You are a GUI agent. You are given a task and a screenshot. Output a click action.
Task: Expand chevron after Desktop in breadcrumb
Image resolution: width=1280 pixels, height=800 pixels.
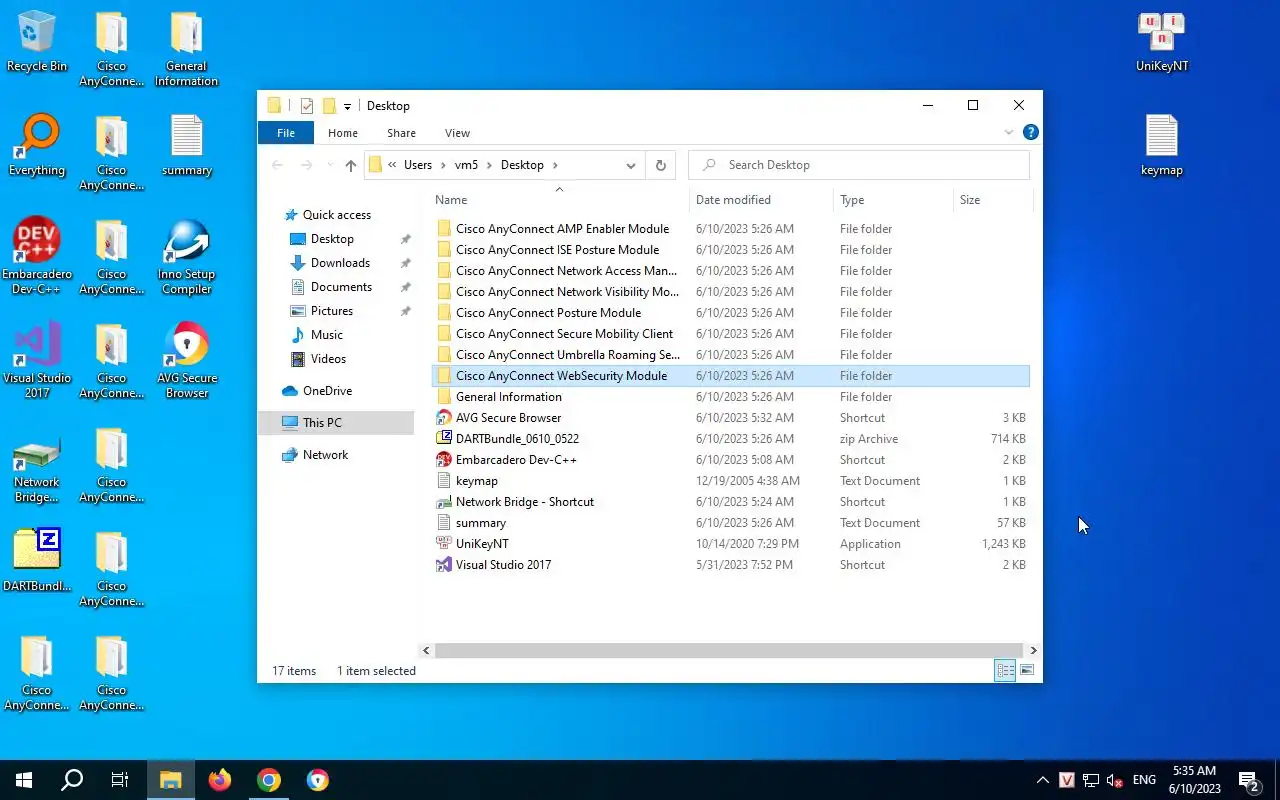point(555,165)
